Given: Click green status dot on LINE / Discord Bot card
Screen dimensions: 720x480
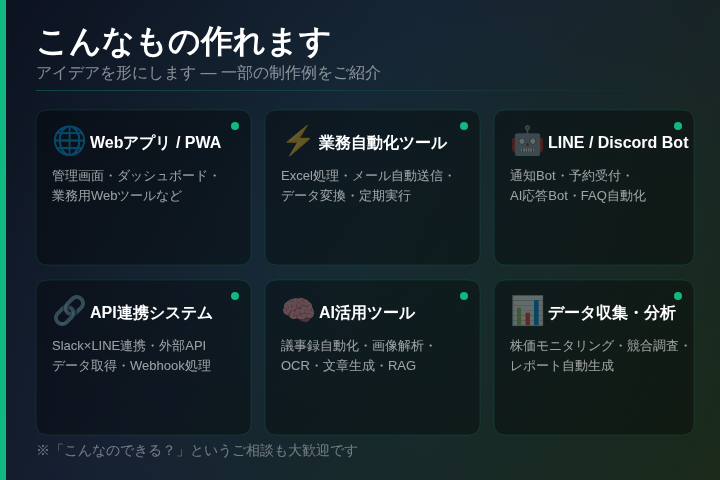Looking at the screenshot, I should click(x=678, y=126).
